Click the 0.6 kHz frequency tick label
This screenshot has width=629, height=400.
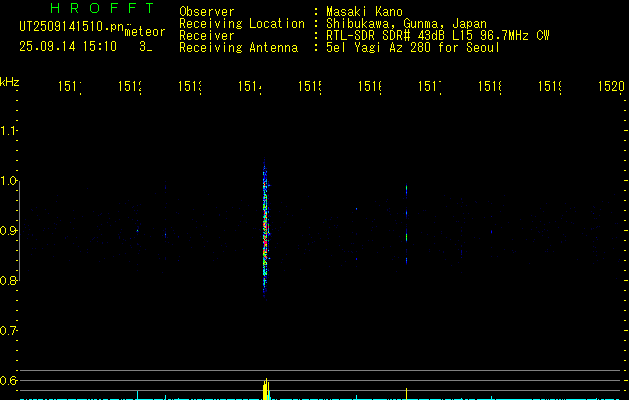[x=8, y=380]
